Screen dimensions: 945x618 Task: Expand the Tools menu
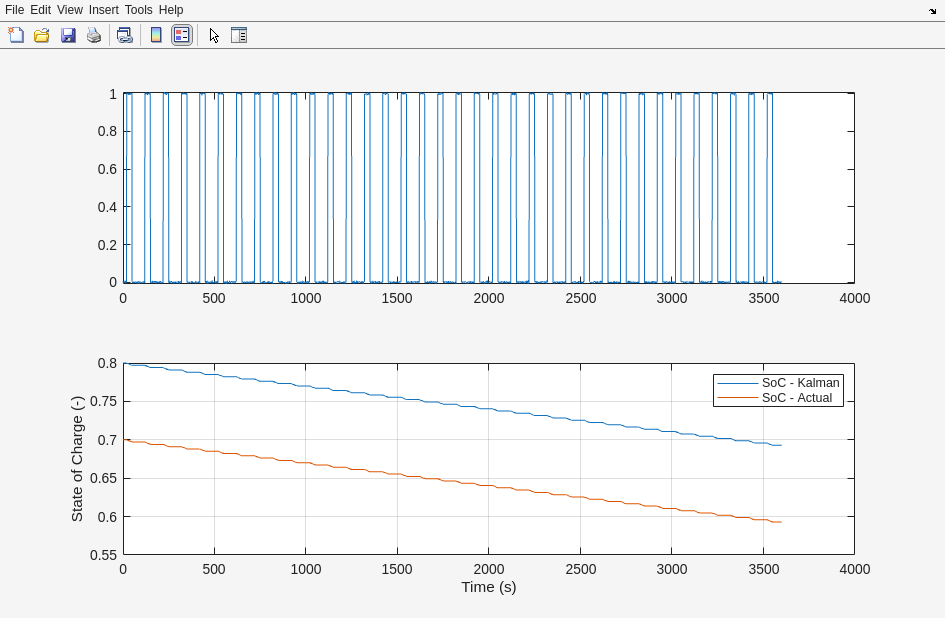click(138, 10)
